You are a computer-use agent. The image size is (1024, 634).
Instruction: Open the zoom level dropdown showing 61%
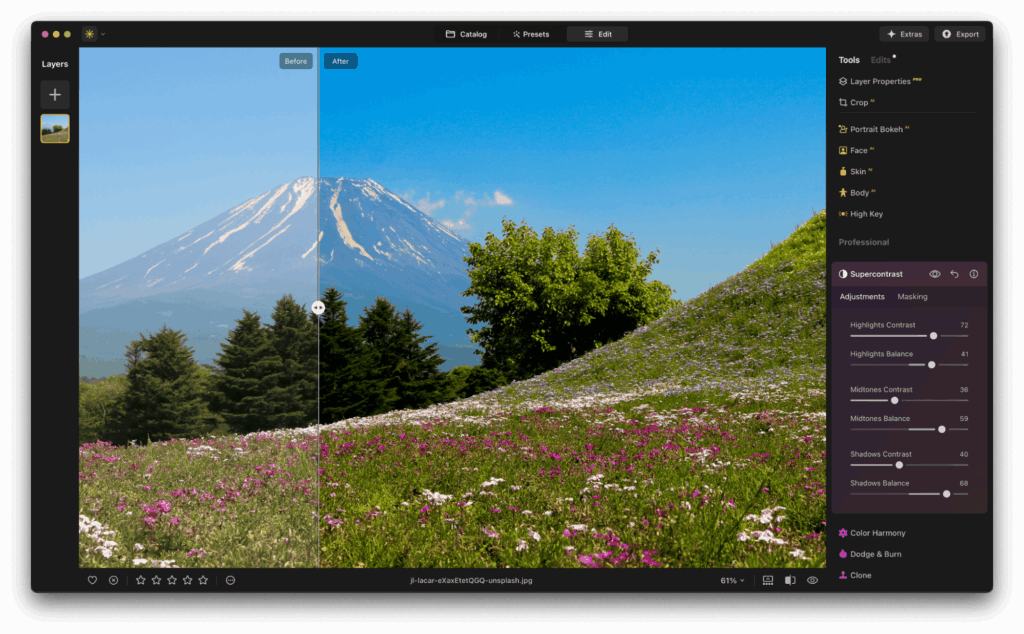[x=729, y=580]
